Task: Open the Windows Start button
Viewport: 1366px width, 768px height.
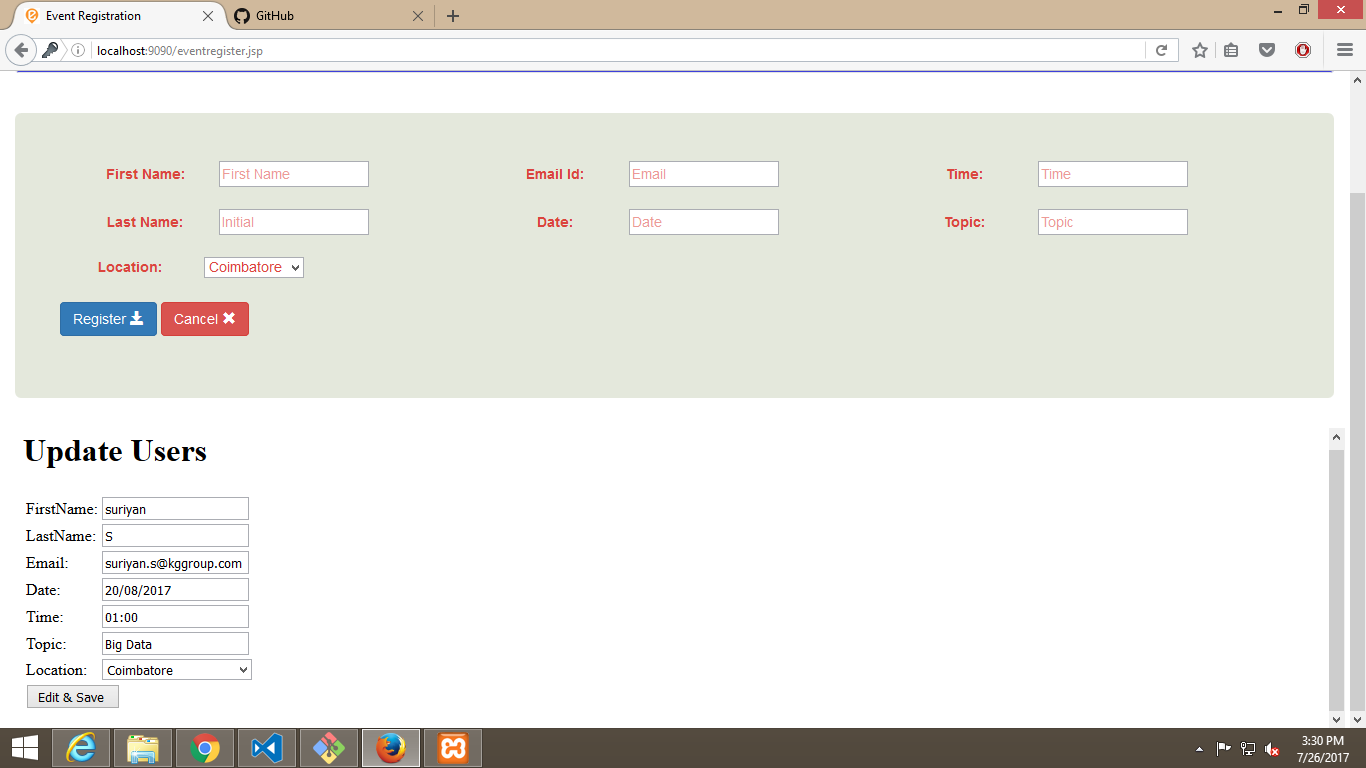Action: coord(25,748)
